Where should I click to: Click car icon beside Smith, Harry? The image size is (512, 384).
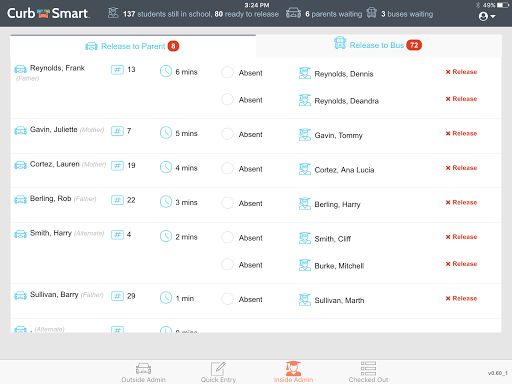[20, 234]
